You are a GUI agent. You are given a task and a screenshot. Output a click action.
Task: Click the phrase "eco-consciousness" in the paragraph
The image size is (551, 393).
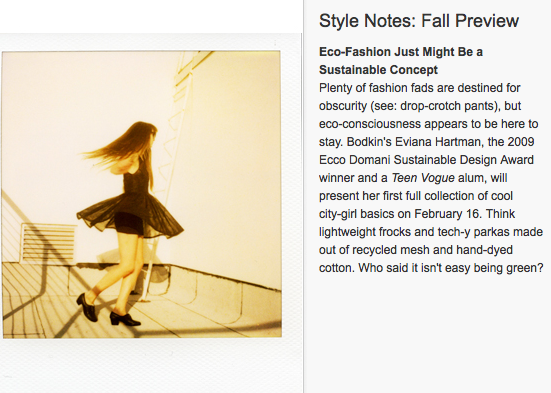click(x=370, y=124)
